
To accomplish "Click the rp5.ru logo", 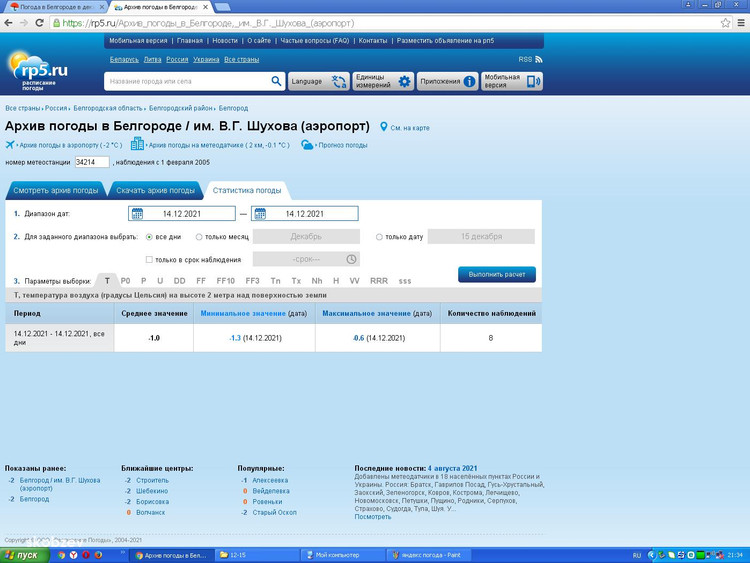I will [38, 72].
